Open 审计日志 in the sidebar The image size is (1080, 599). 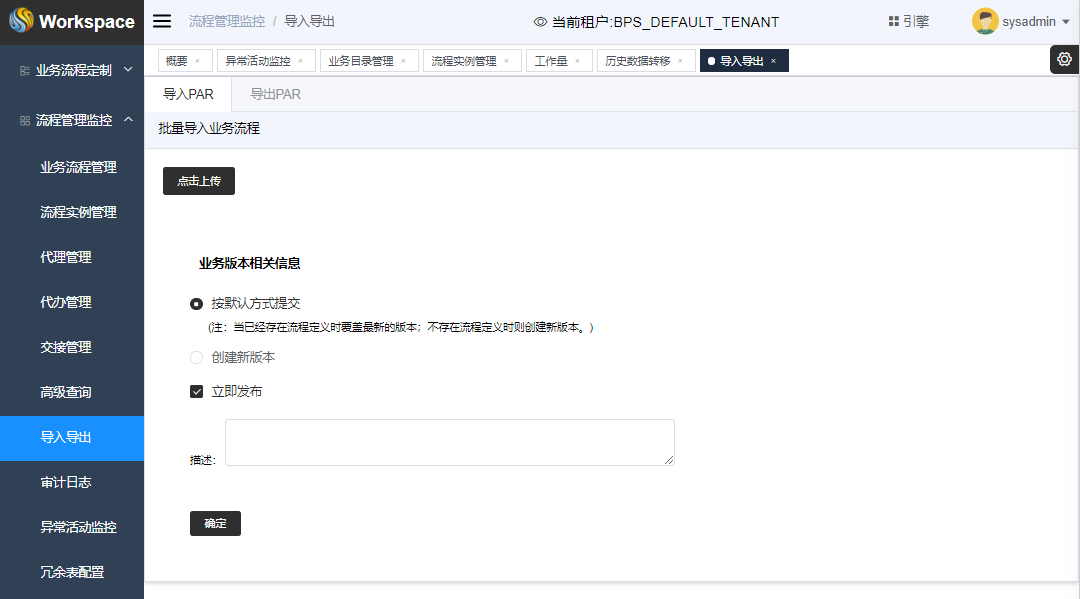click(66, 482)
